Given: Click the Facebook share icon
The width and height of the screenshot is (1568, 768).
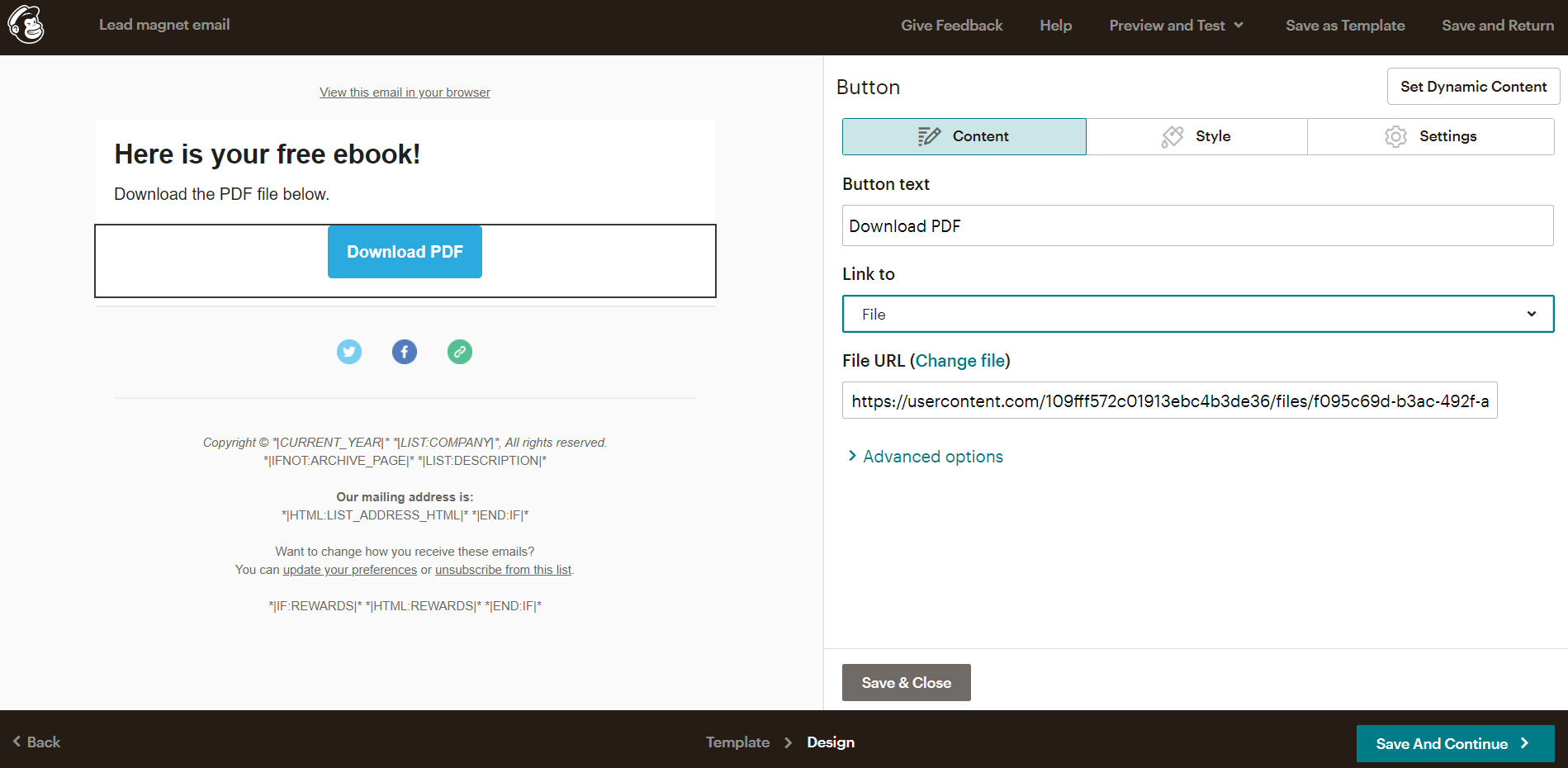Looking at the screenshot, I should pyautogui.click(x=405, y=352).
